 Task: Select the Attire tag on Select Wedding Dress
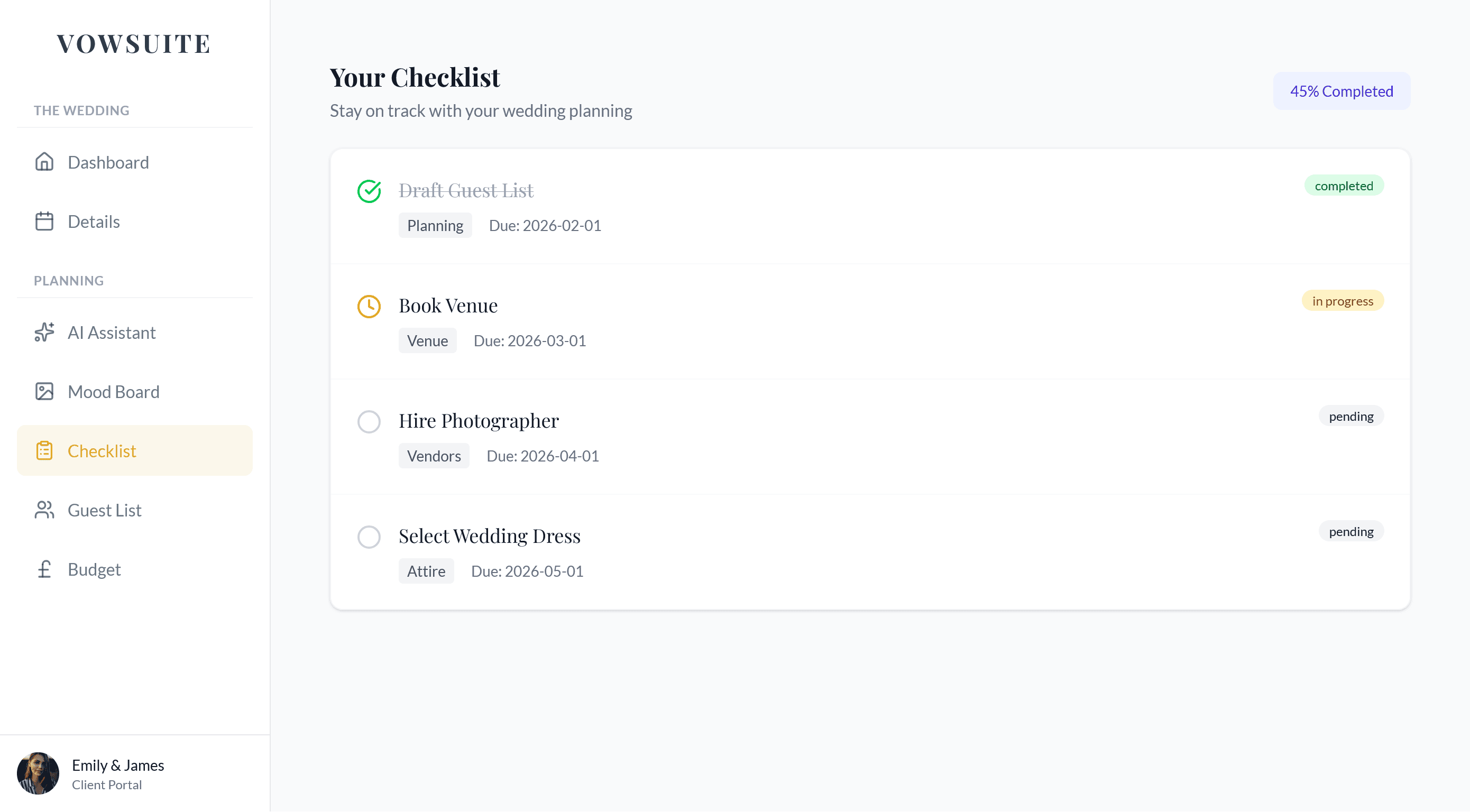pos(426,570)
